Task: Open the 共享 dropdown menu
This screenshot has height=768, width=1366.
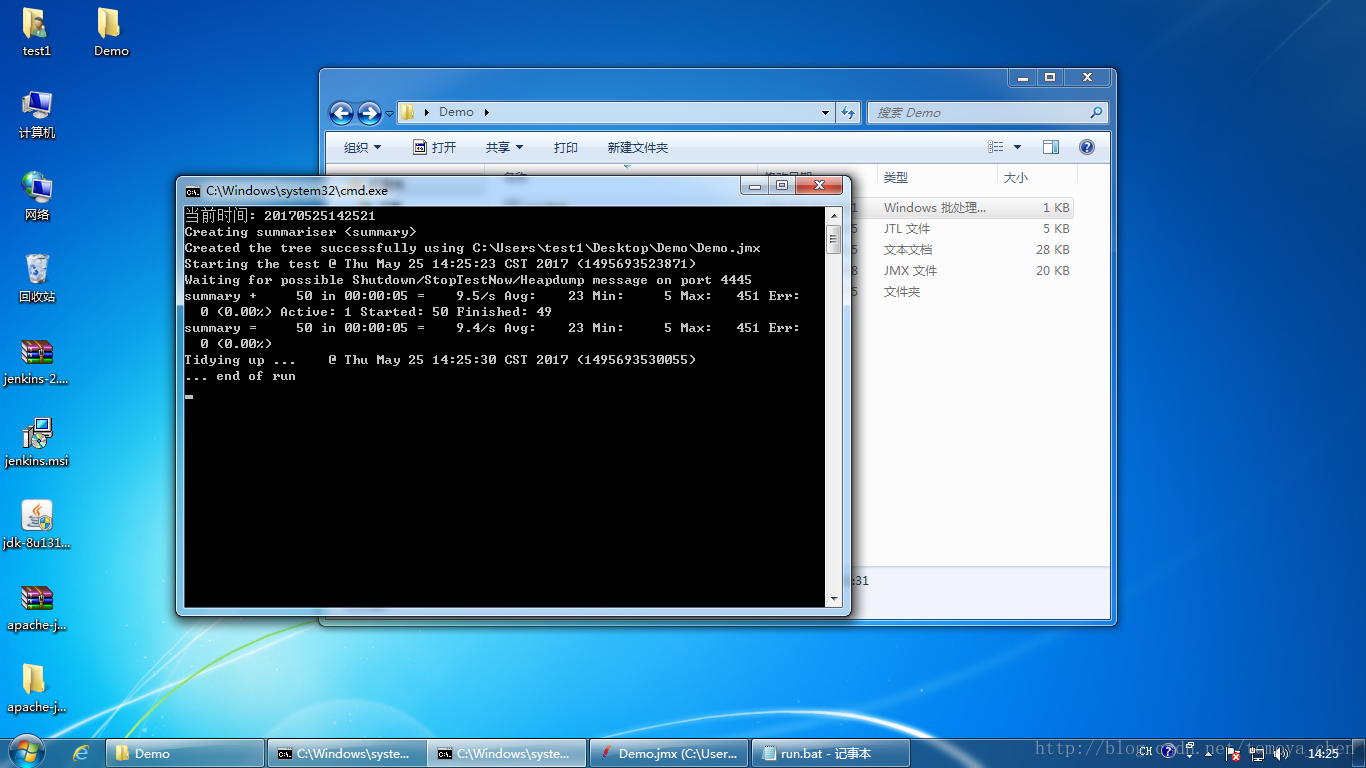Action: pyautogui.click(x=505, y=147)
